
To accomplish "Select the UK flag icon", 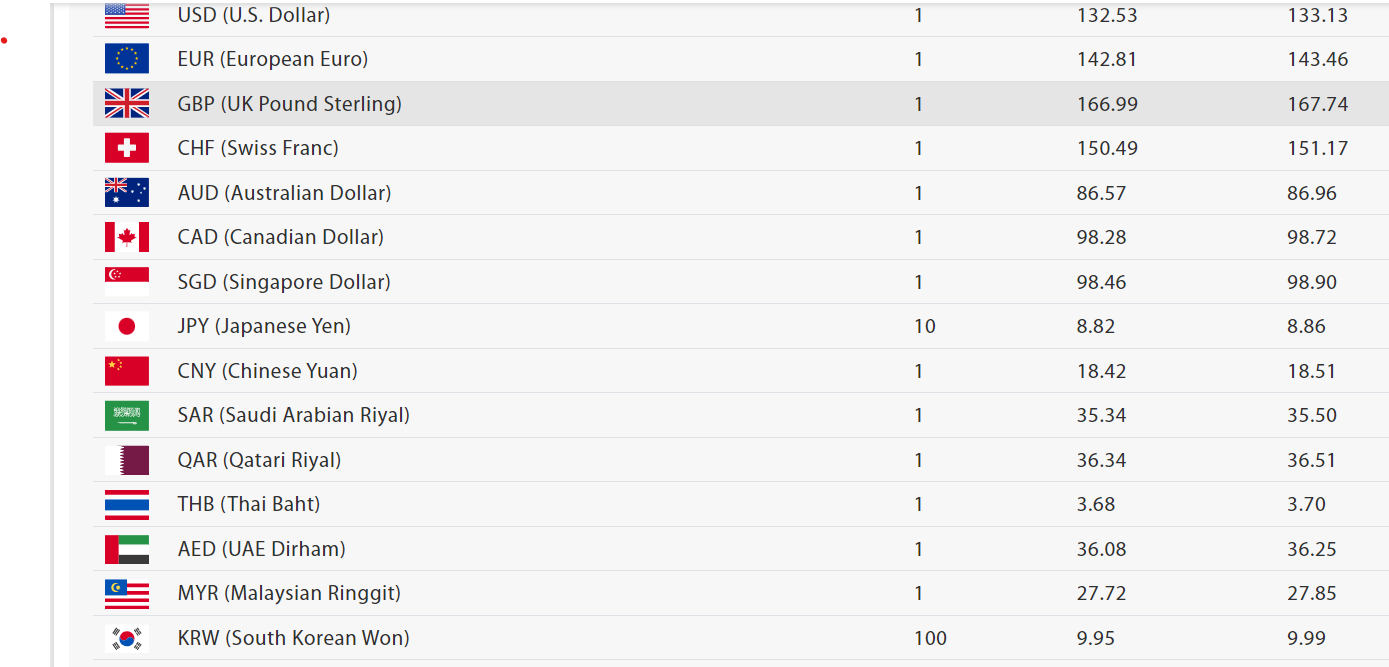I will point(127,104).
